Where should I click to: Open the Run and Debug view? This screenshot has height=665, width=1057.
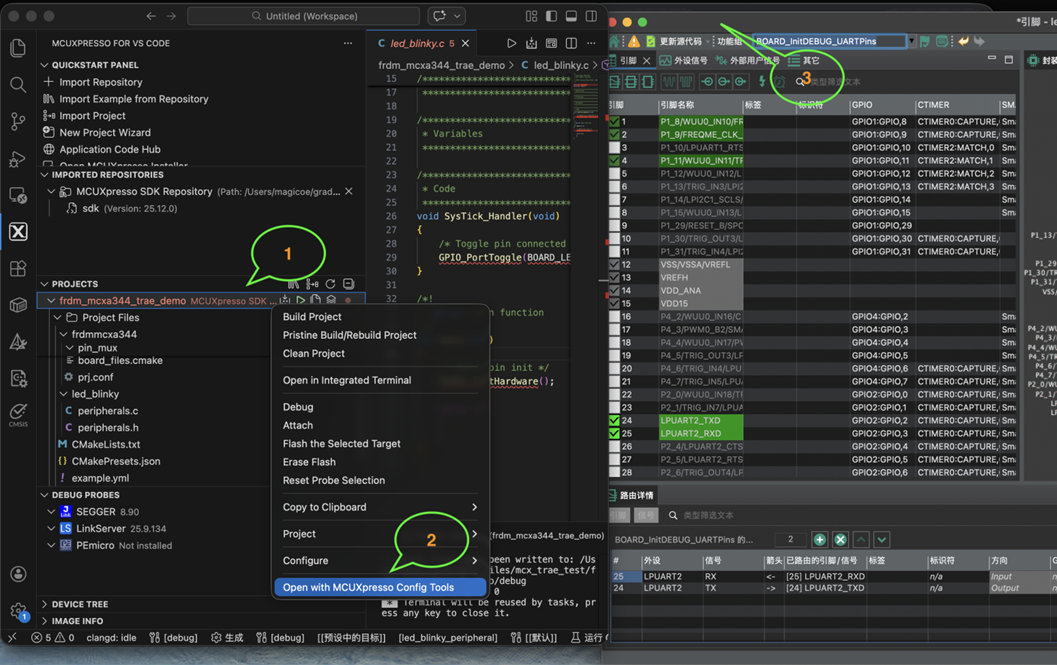18,158
